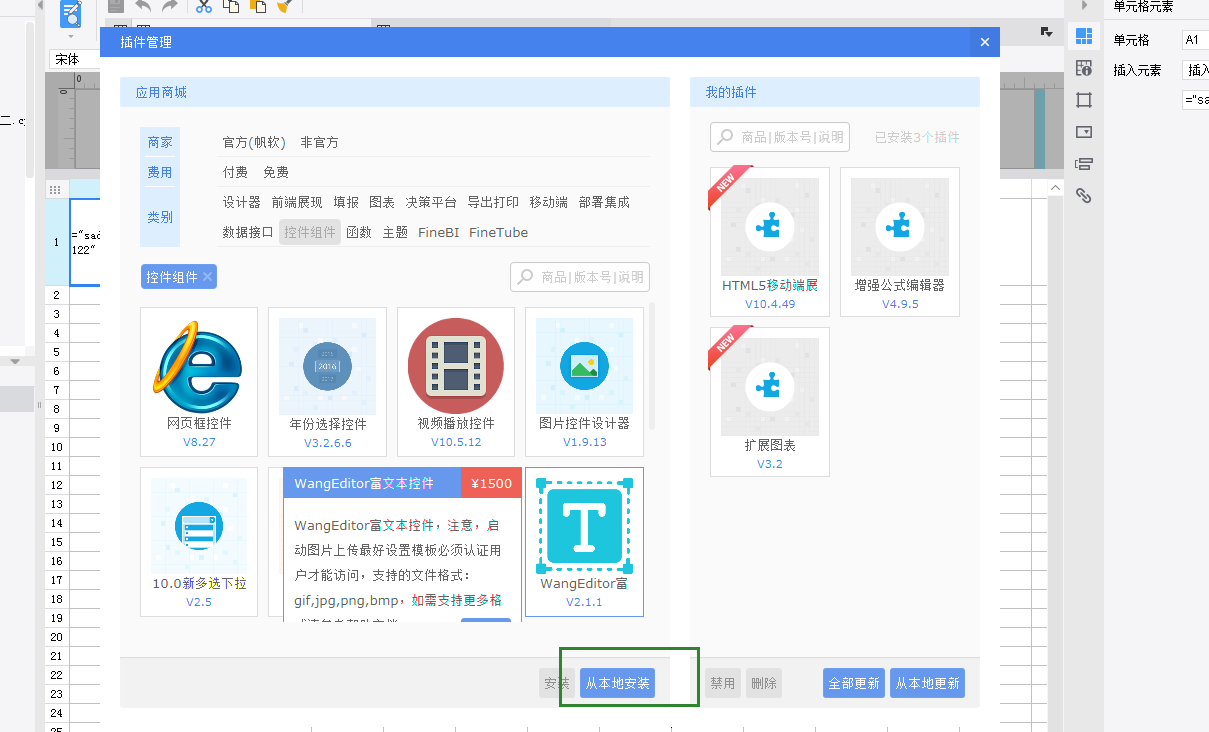Click the 从本地安装 button
1209x732 pixels.
617,683
